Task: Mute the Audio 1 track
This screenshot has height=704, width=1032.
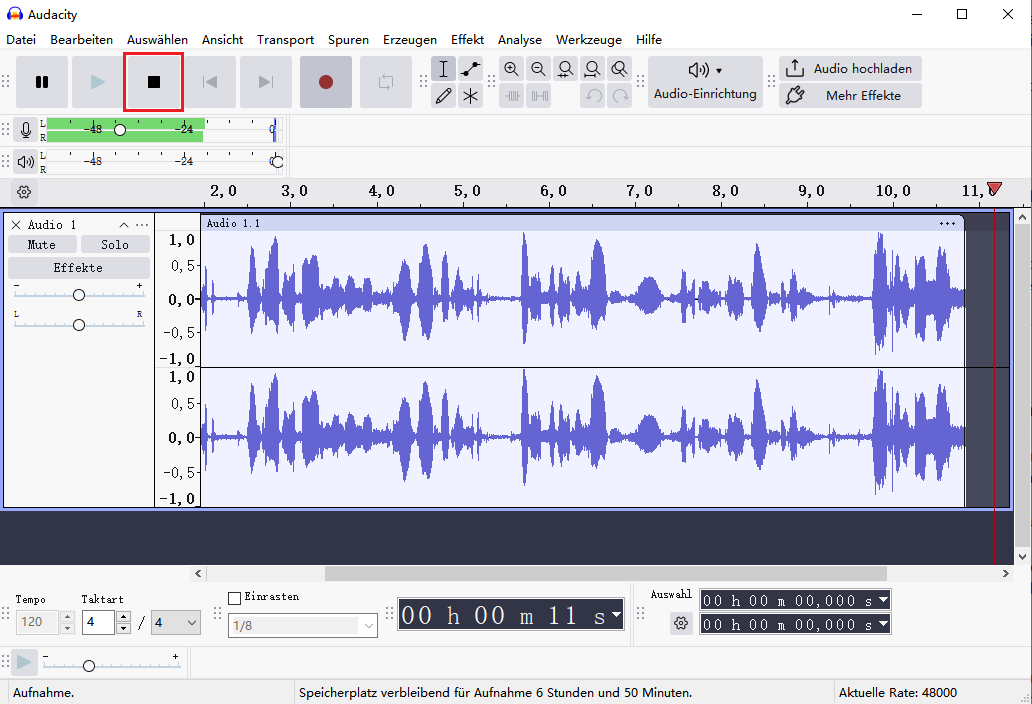Action: (42, 244)
